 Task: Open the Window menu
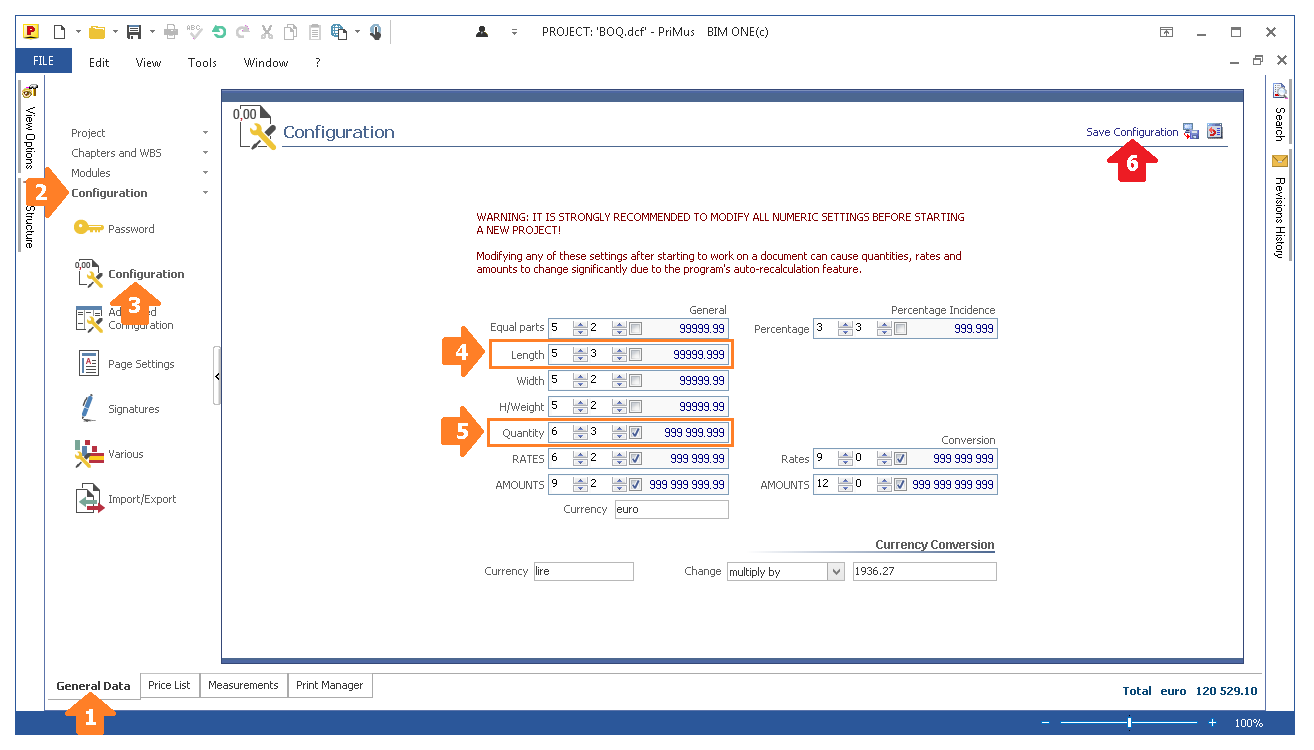[266, 62]
